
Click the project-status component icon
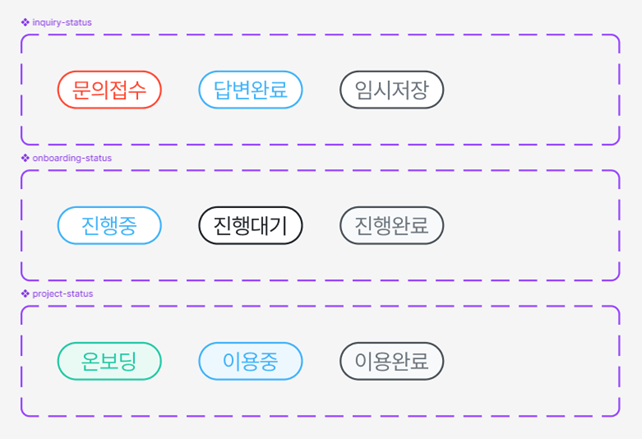25,293
